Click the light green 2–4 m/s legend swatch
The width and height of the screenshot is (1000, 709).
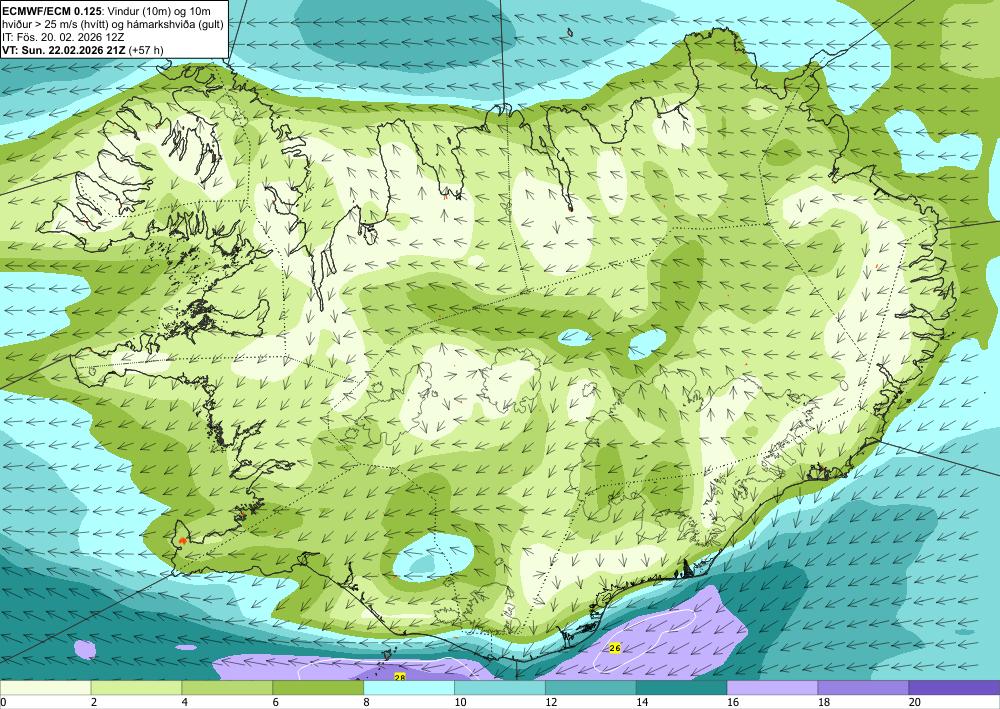coord(136,688)
